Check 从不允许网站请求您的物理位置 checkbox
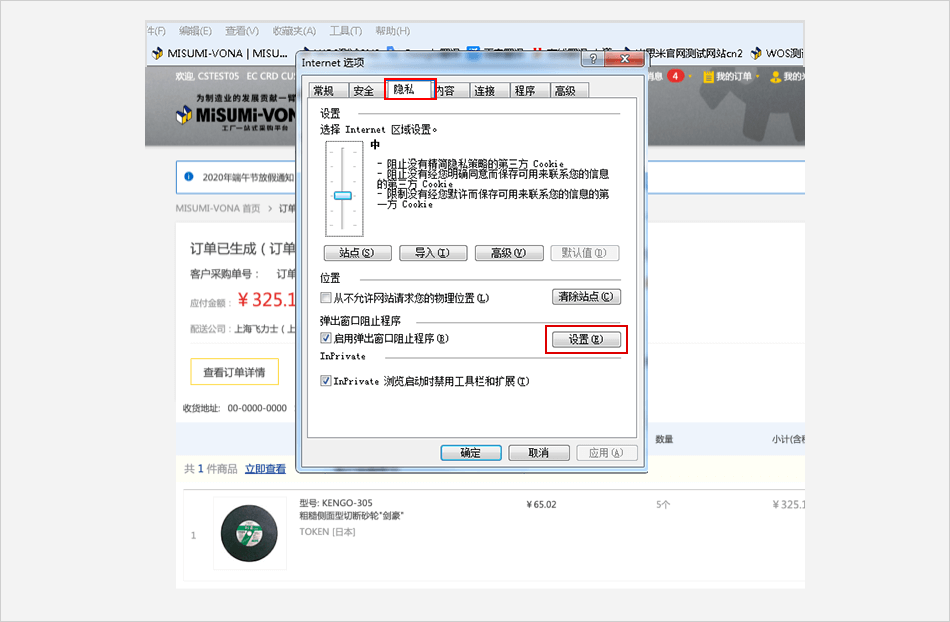The image size is (950, 622). [326, 298]
